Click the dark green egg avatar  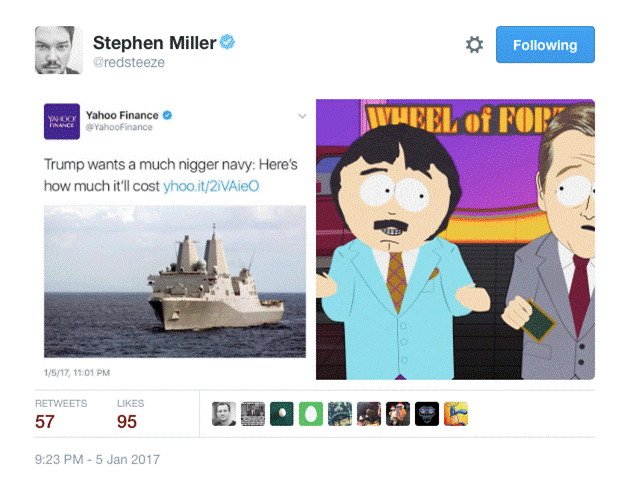pyautogui.click(x=282, y=414)
